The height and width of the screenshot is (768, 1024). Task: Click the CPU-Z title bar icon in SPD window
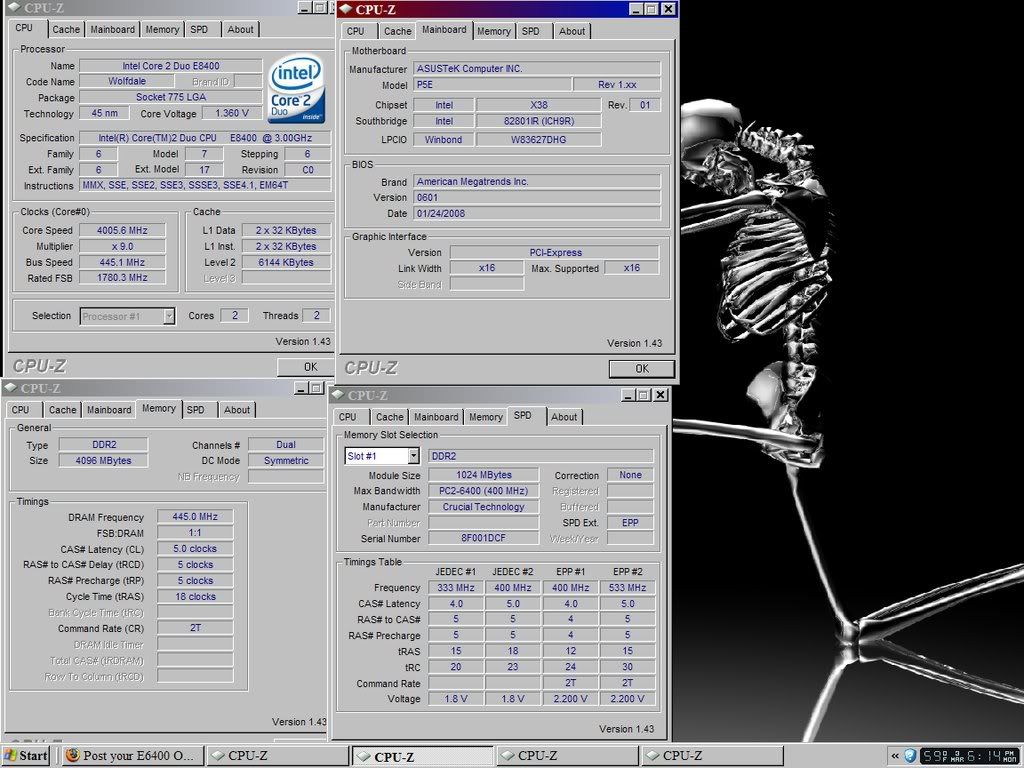coord(339,395)
